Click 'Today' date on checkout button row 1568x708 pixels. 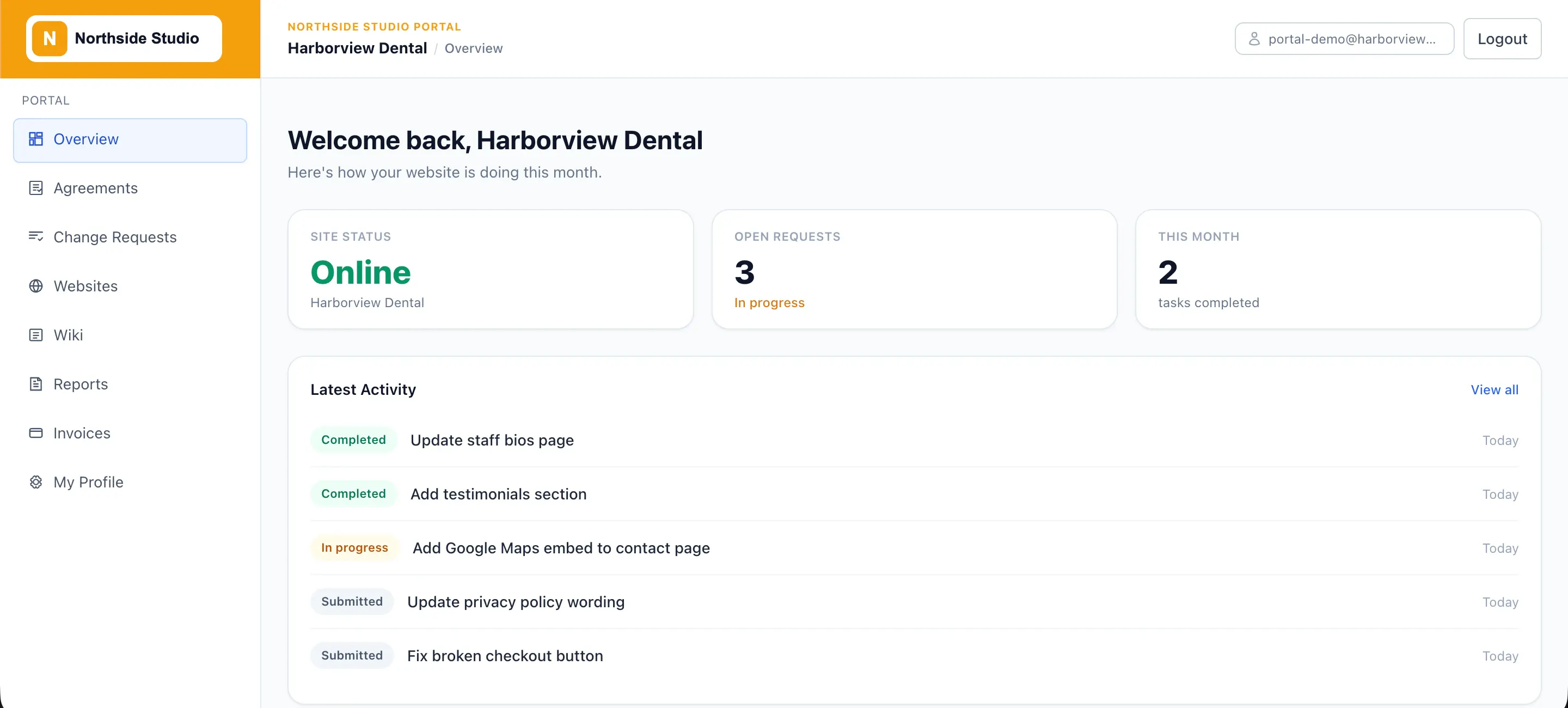coord(1500,656)
